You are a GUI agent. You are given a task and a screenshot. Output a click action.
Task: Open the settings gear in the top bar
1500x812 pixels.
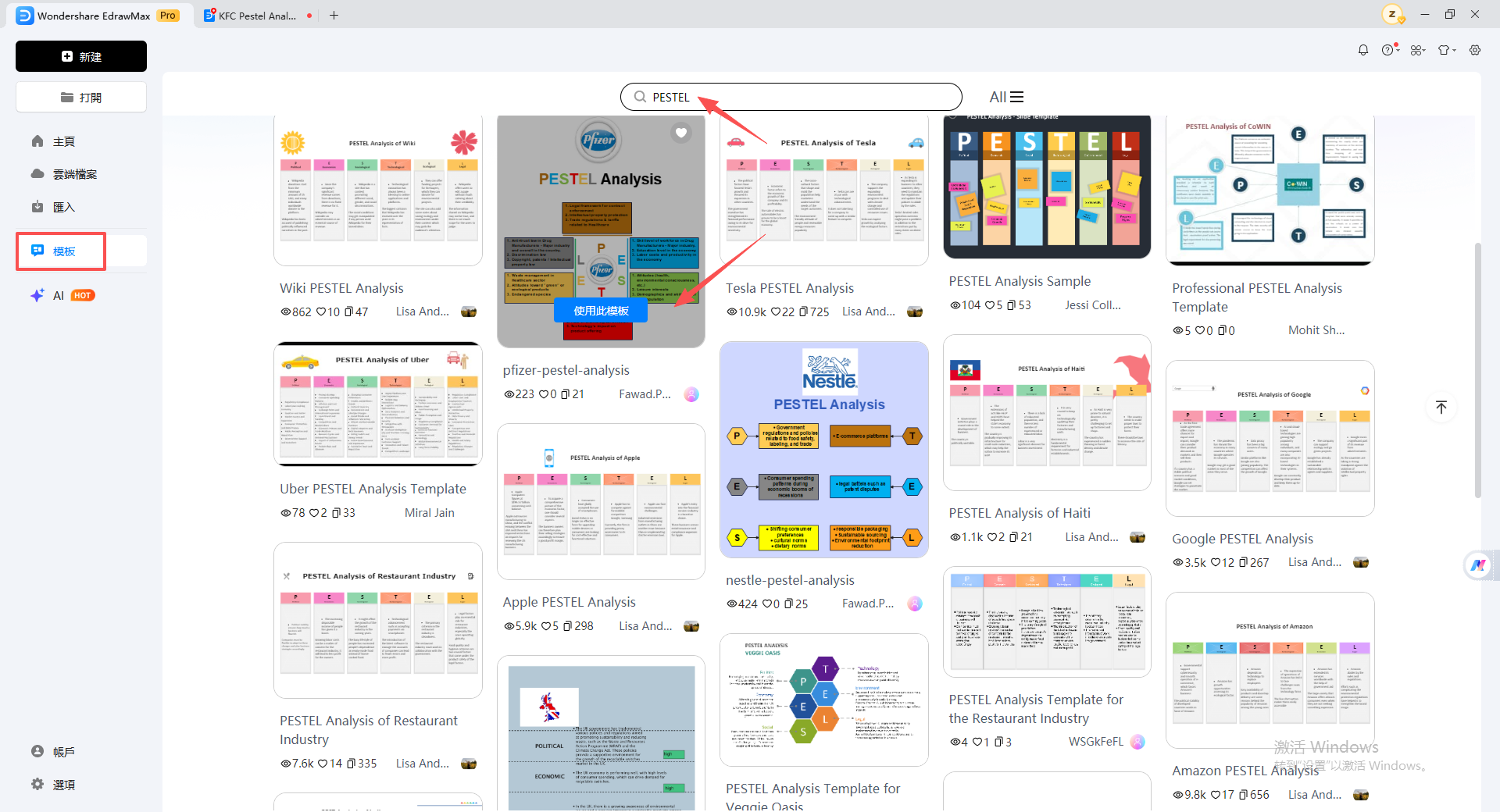[x=1475, y=50]
